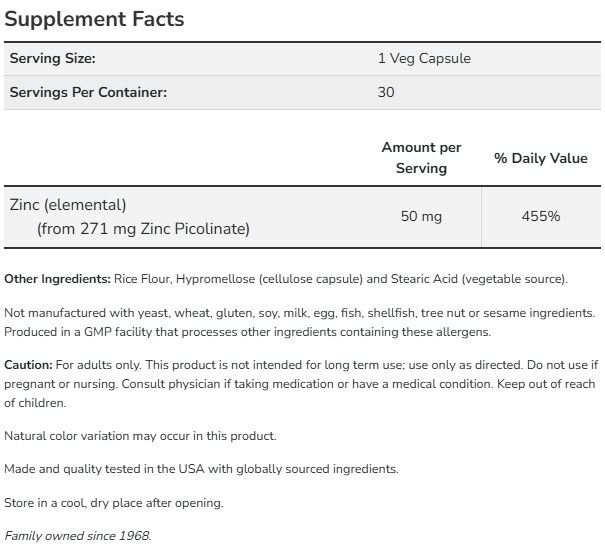This screenshot has width=605, height=551.
Task: Click the 50 mg amount cell
Action: pyautogui.click(x=421, y=216)
